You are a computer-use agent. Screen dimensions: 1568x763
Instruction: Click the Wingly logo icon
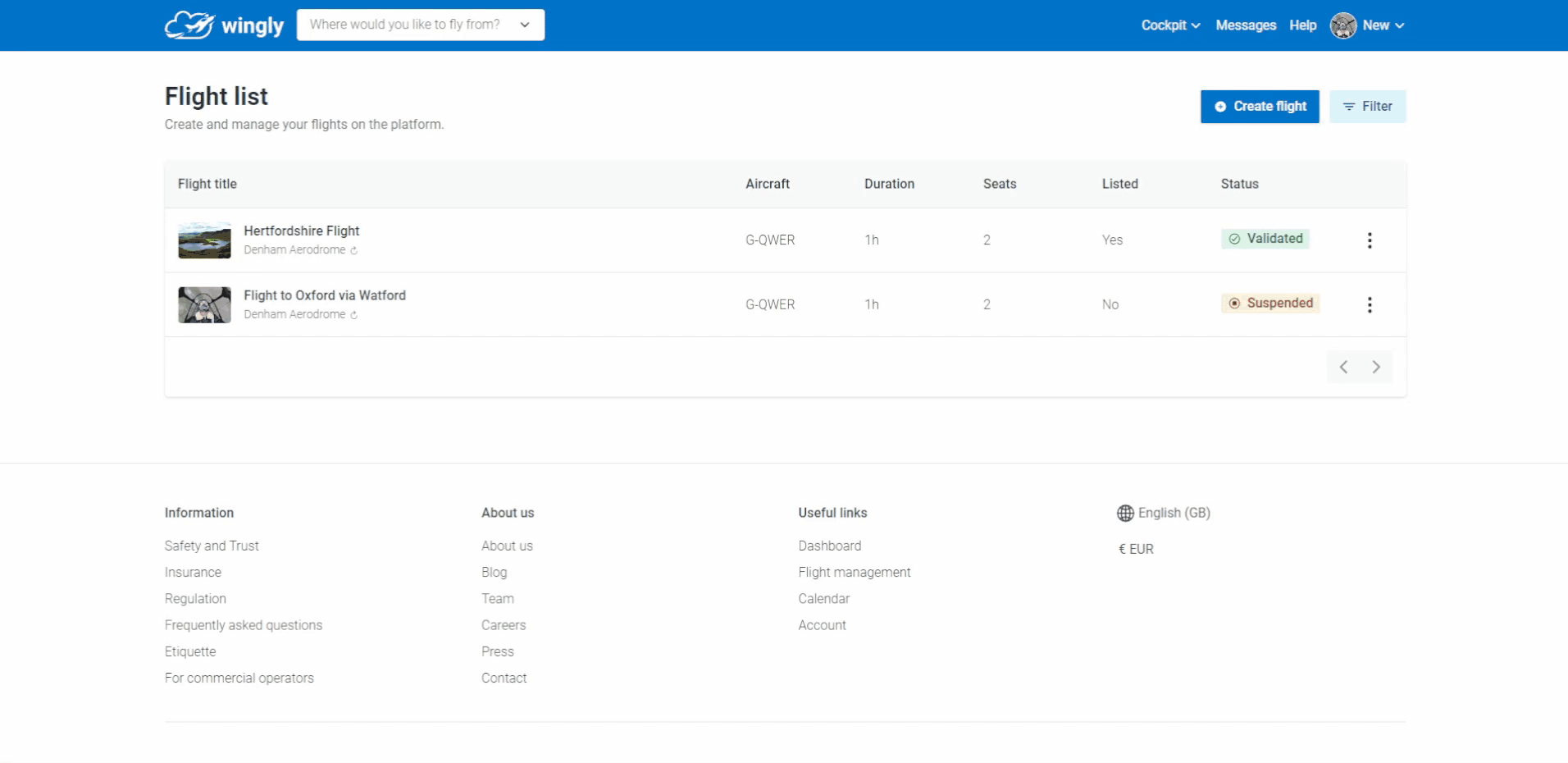tap(189, 25)
